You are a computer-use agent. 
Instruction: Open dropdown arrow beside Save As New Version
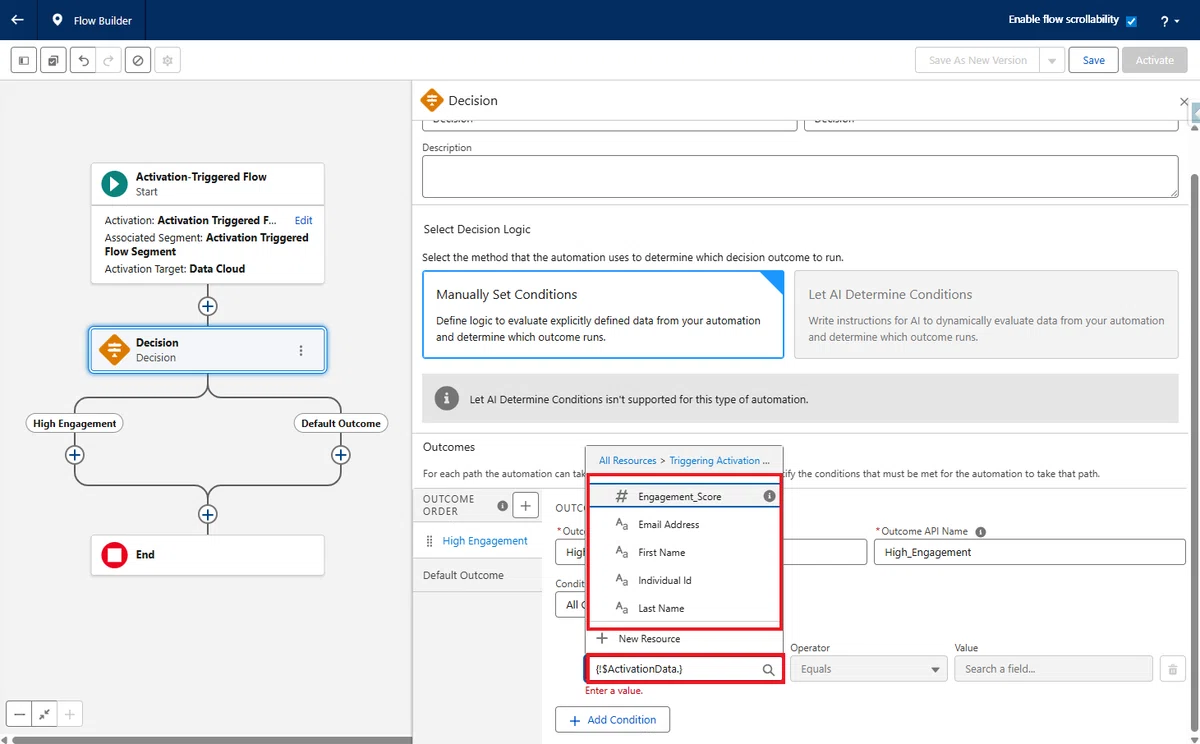pyautogui.click(x=1051, y=60)
